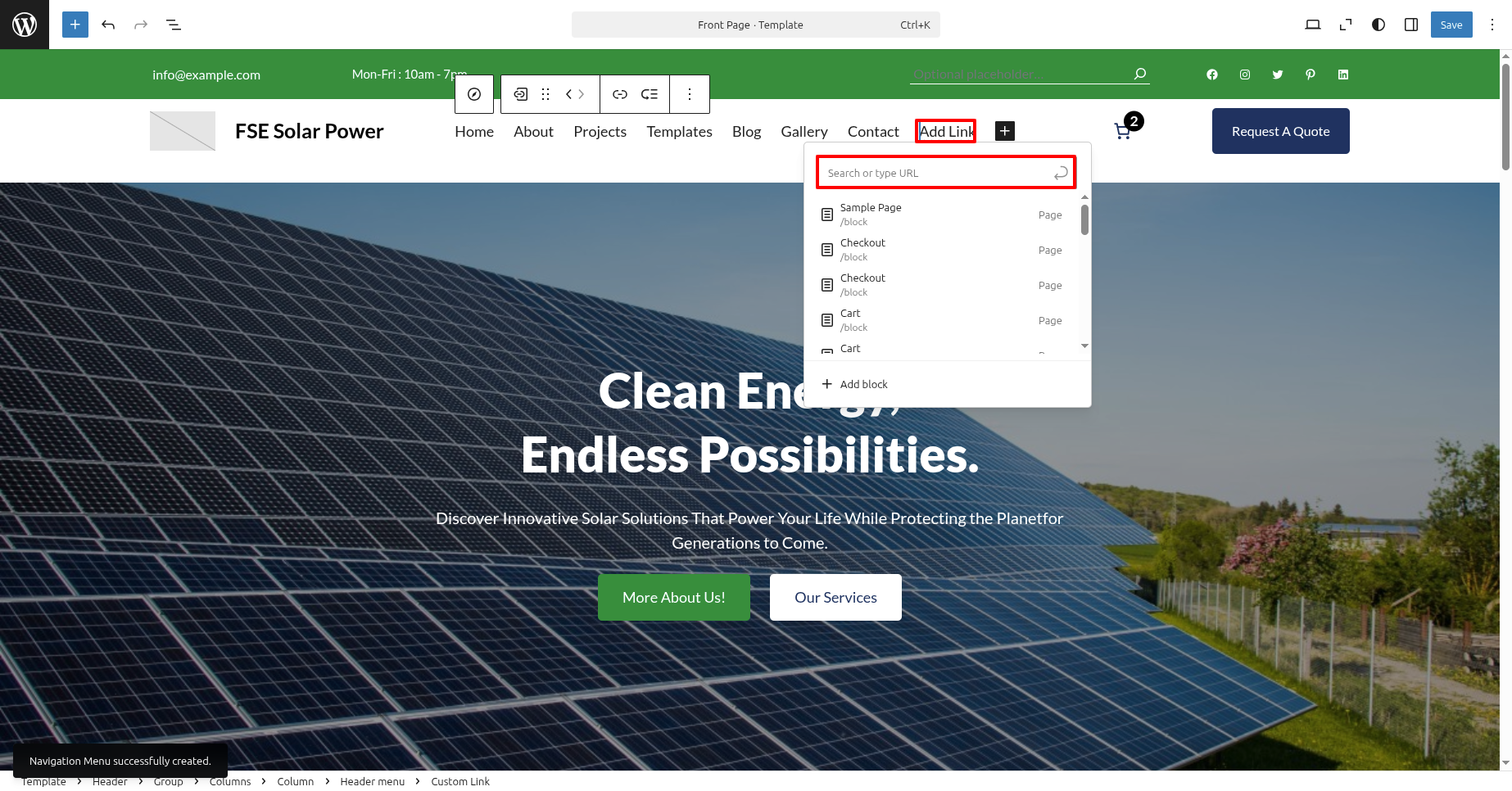Undo the last change
The image size is (1512, 791).
tap(108, 25)
